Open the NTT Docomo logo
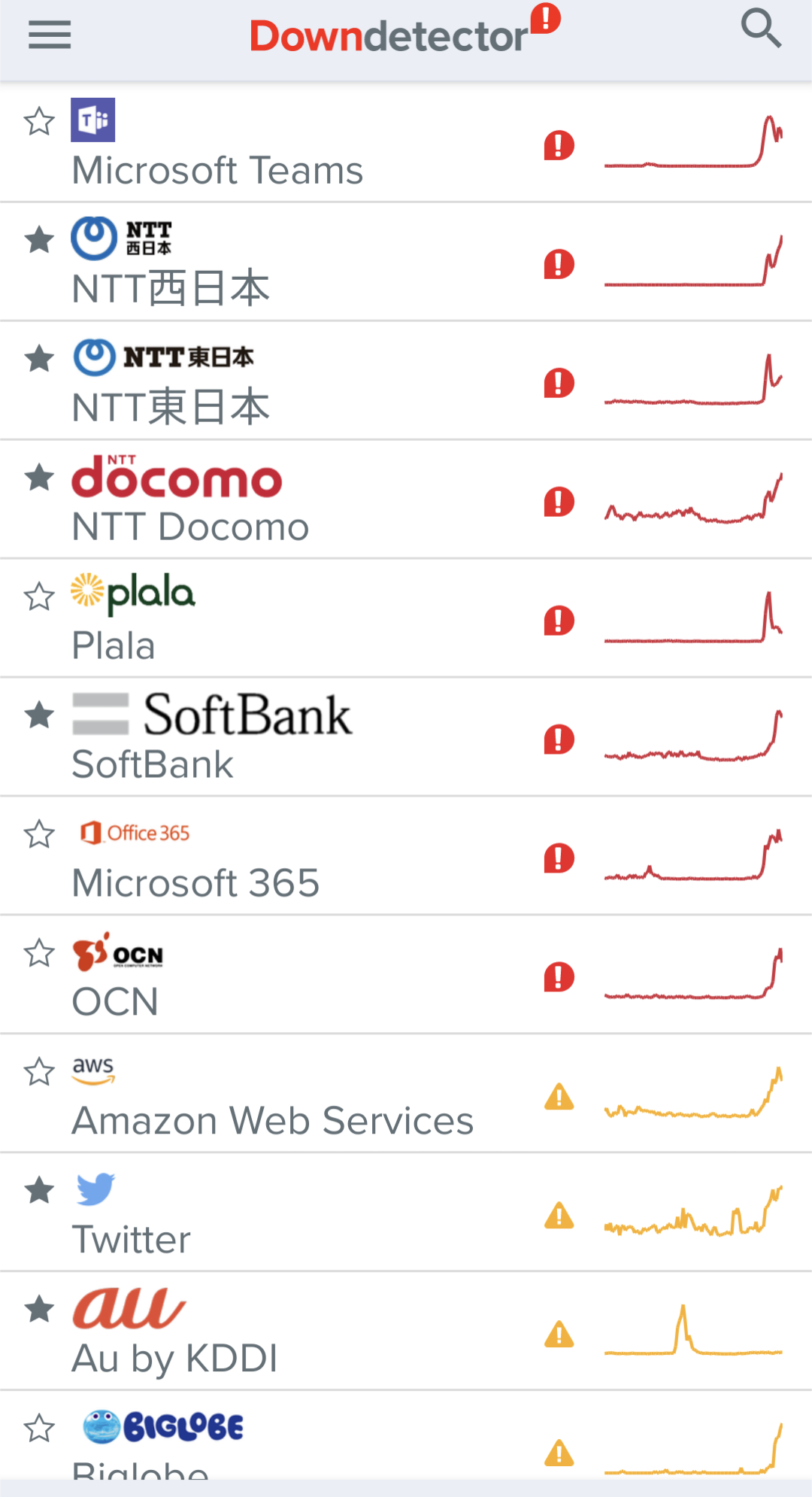 point(177,476)
